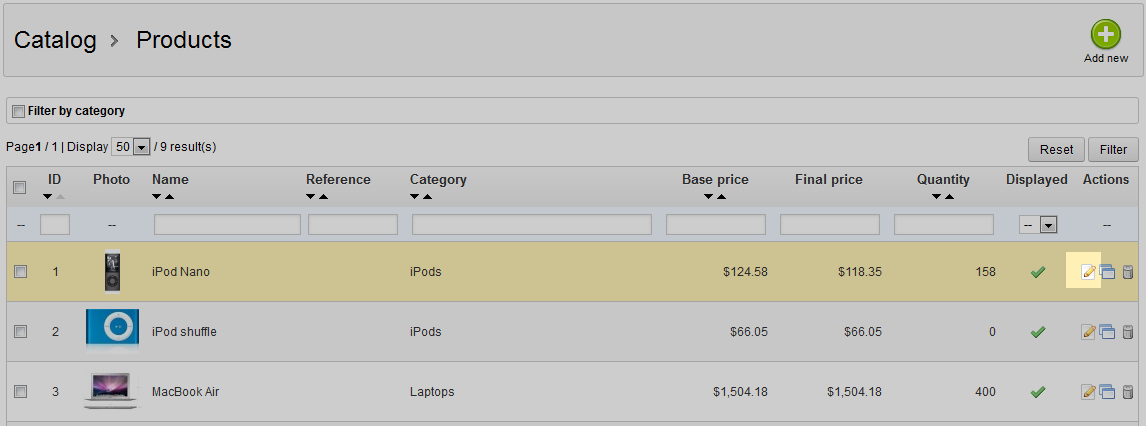Image resolution: width=1146 pixels, height=426 pixels.
Task: Sort Name column descending arrow
Action: coord(156,197)
